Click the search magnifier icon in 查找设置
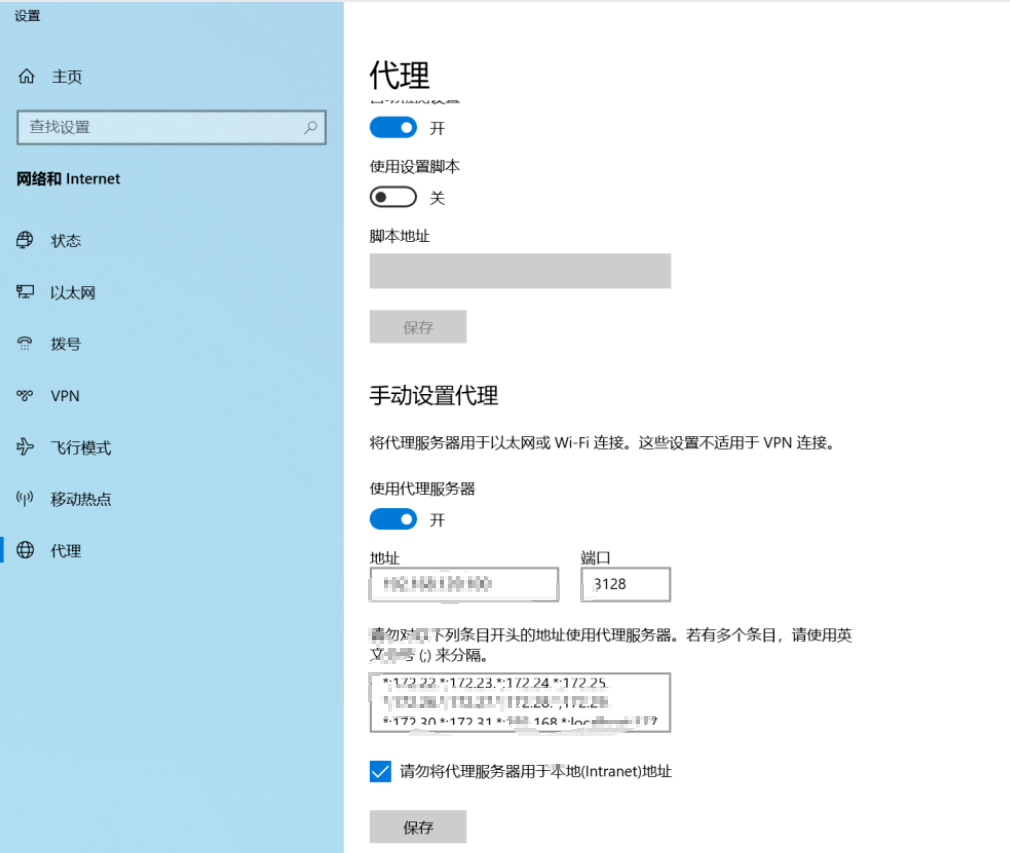This screenshot has width=1010, height=853. click(x=310, y=127)
